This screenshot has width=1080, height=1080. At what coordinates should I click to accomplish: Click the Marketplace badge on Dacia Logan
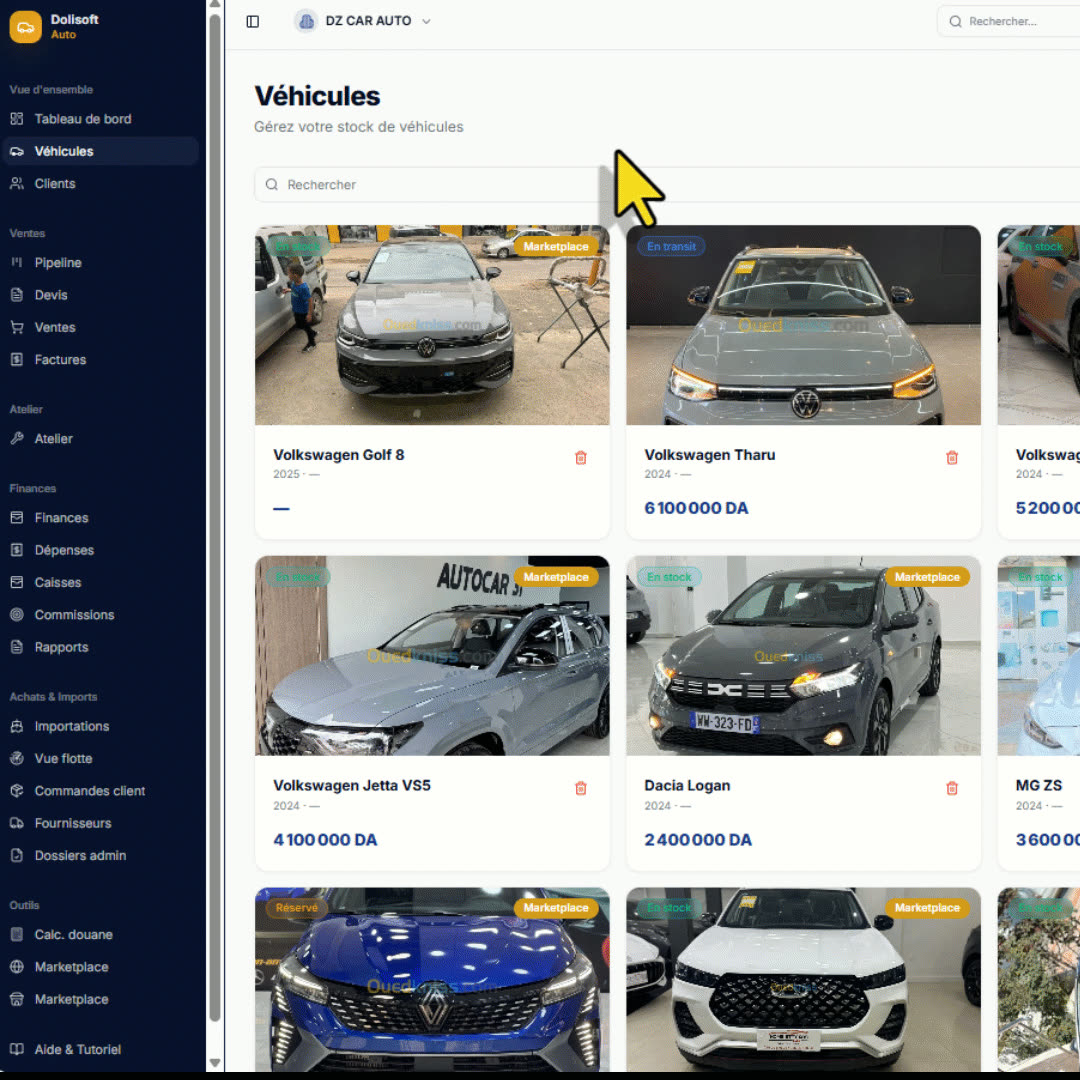click(927, 577)
